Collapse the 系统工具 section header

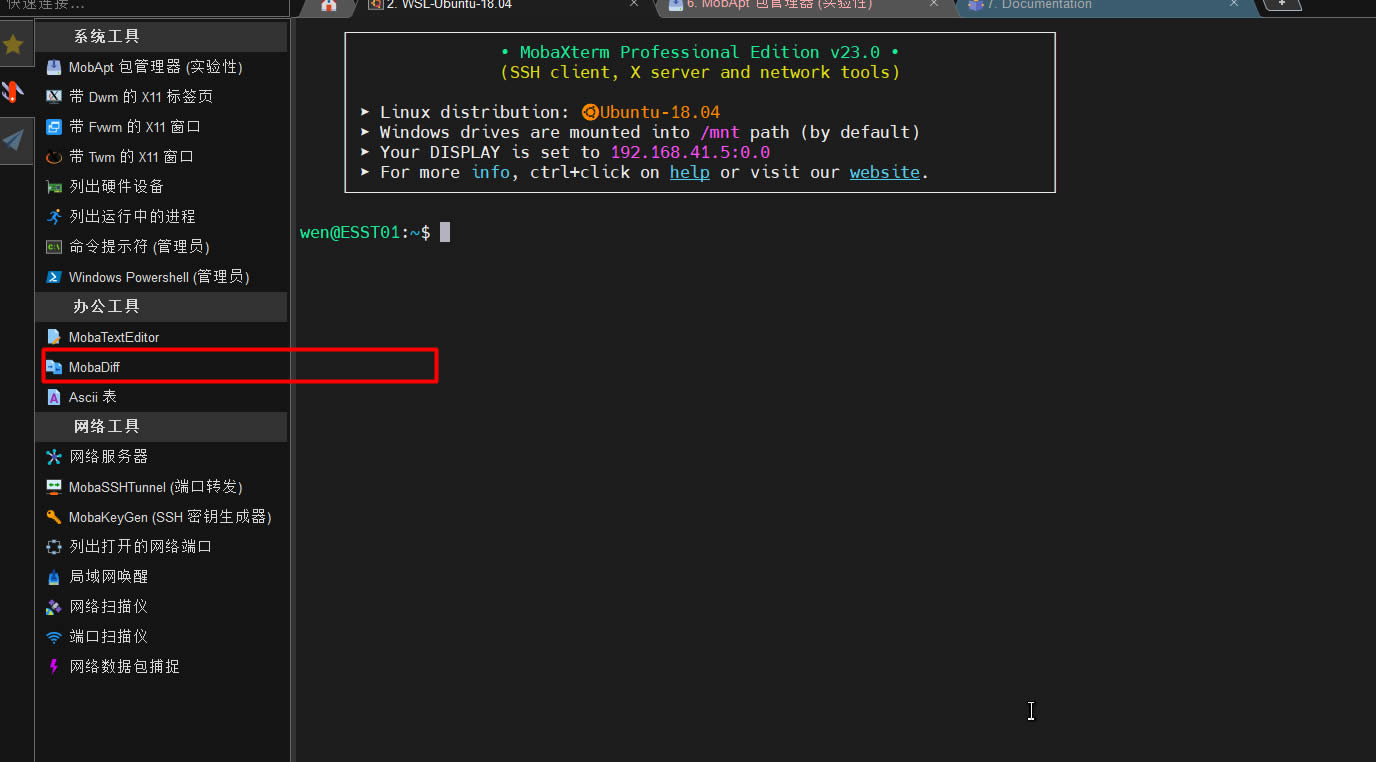pos(107,37)
